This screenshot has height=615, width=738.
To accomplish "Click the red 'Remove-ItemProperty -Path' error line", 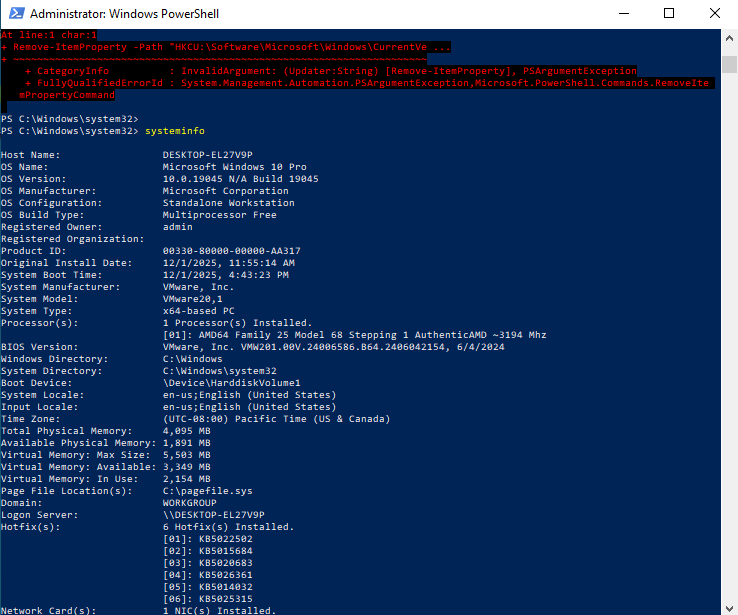I will 226,47.
